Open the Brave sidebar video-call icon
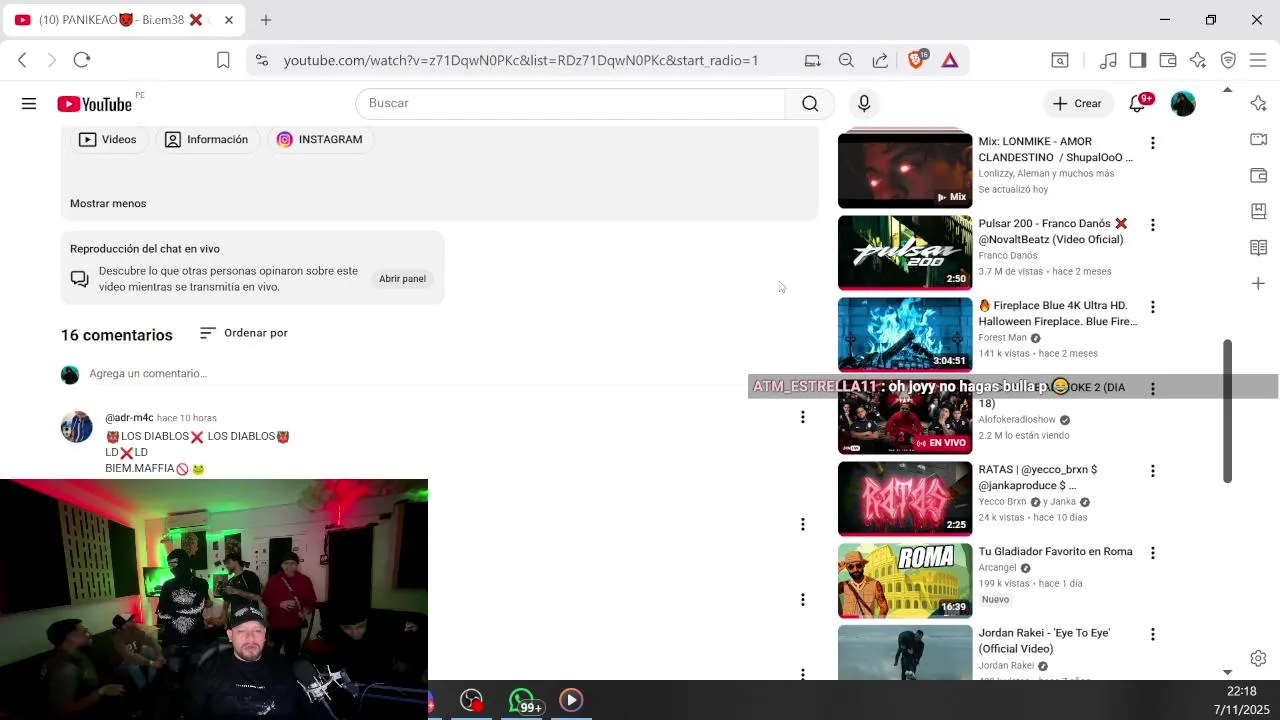This screenshot has width=1280, height=720. [1259, 139]
